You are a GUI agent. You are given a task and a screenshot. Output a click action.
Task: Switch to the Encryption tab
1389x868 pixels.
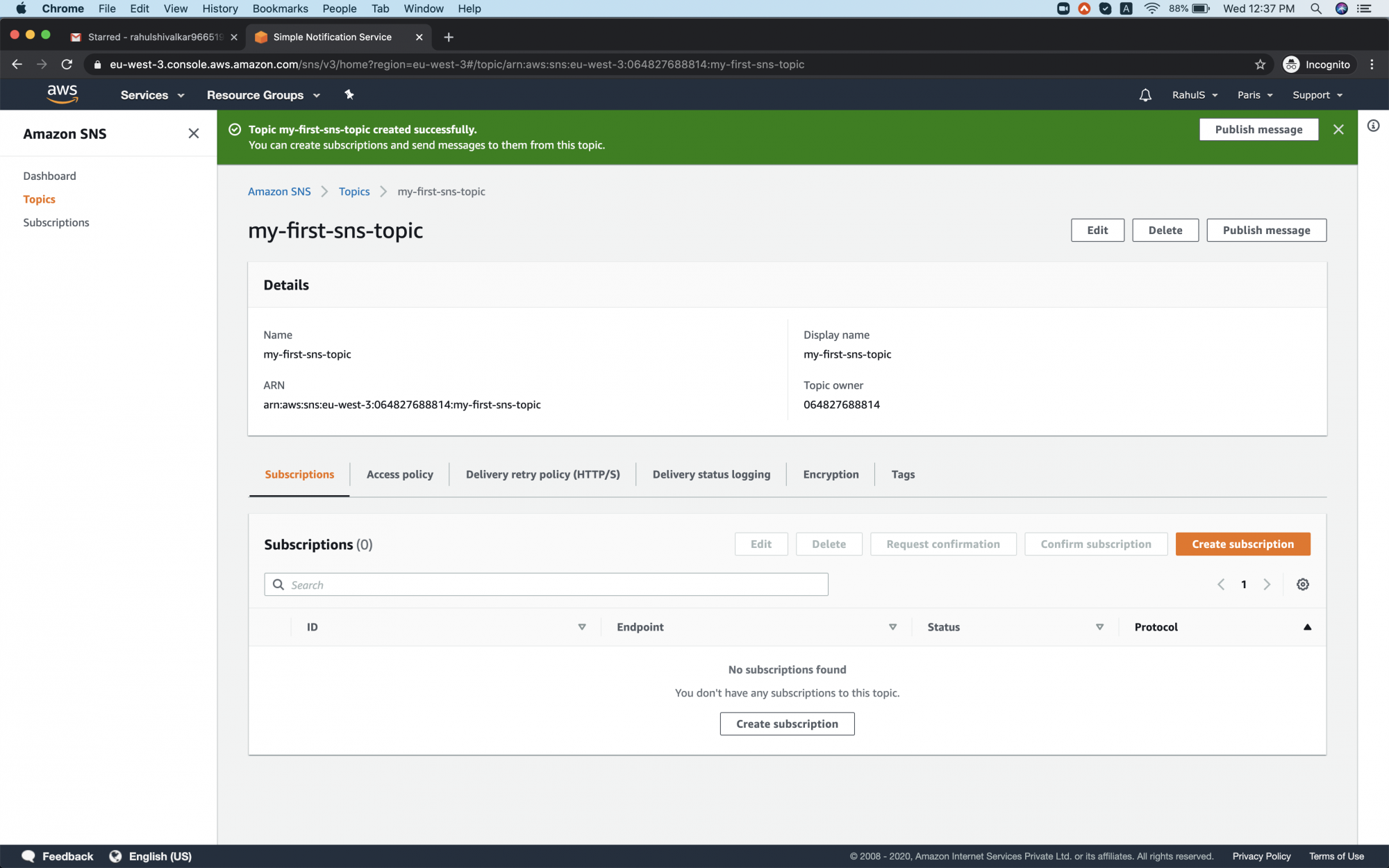click(830, 474)
